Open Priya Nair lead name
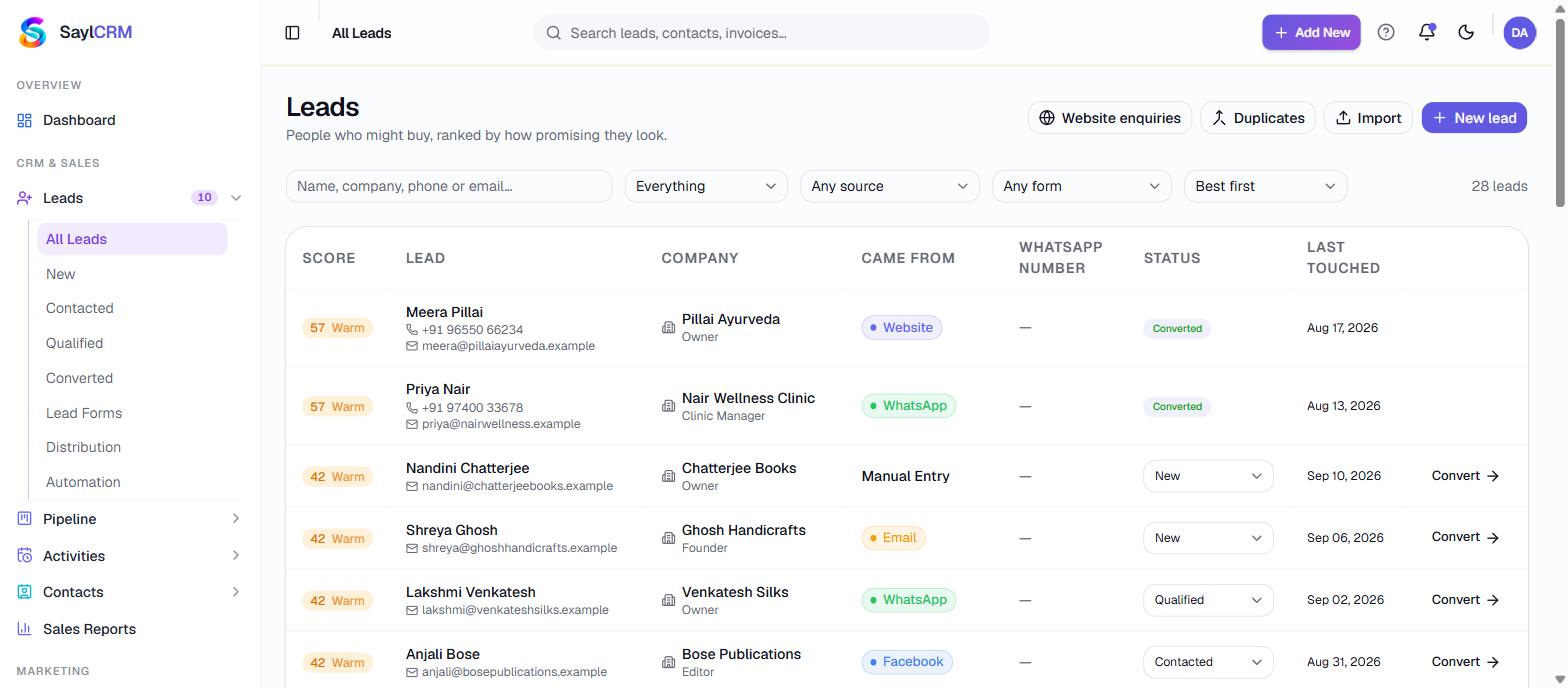The image size is (1568, 688). click(438, 389)
